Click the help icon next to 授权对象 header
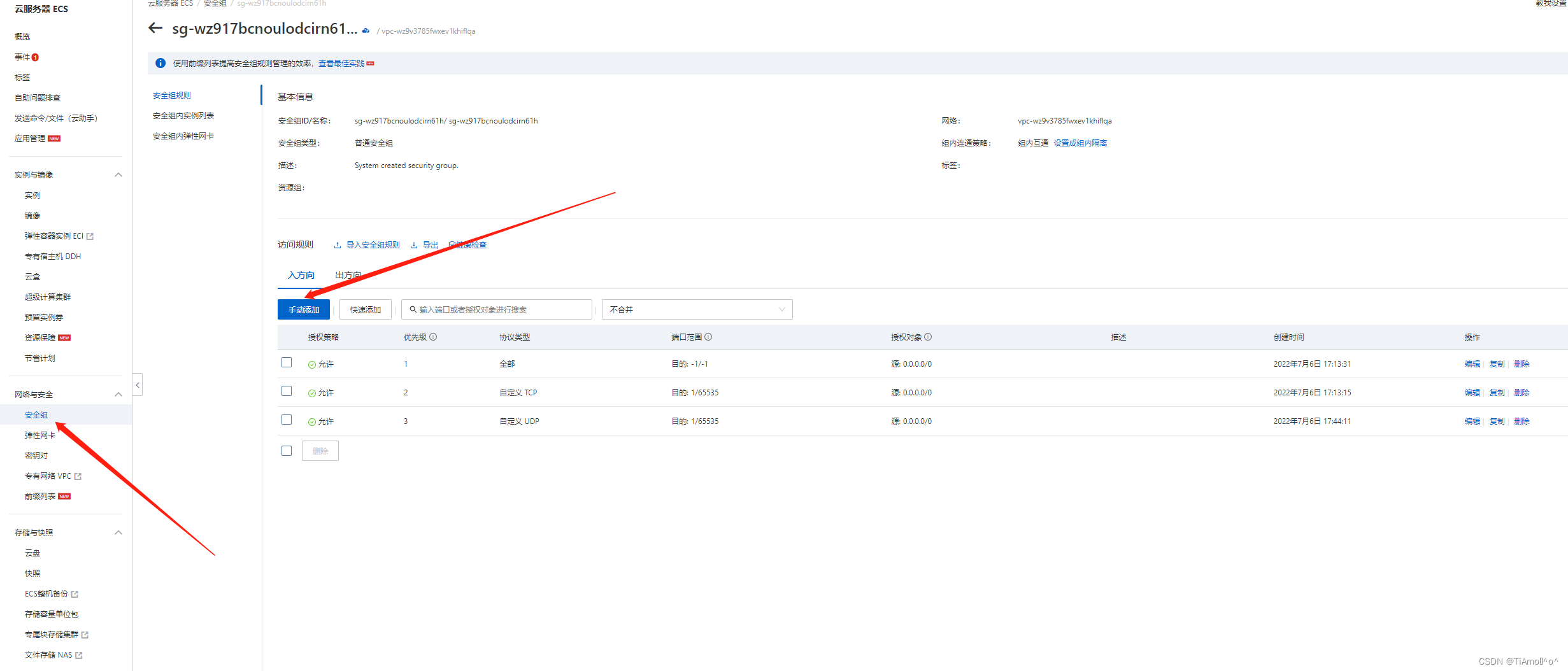1568x671 pixels. click(x=928, y=337)
